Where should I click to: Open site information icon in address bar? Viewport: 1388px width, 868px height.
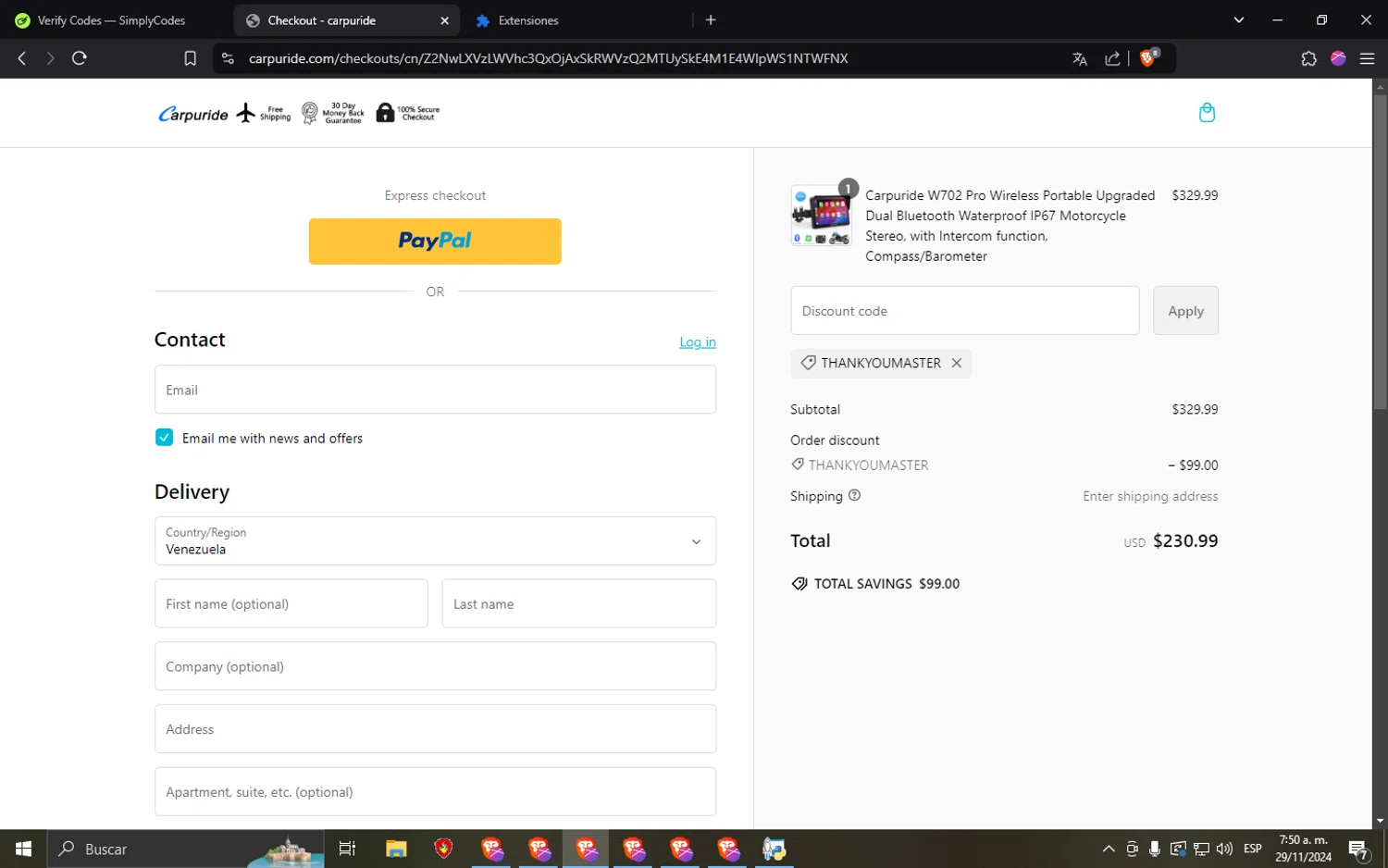pyautogui.click(x=227, y=58)
